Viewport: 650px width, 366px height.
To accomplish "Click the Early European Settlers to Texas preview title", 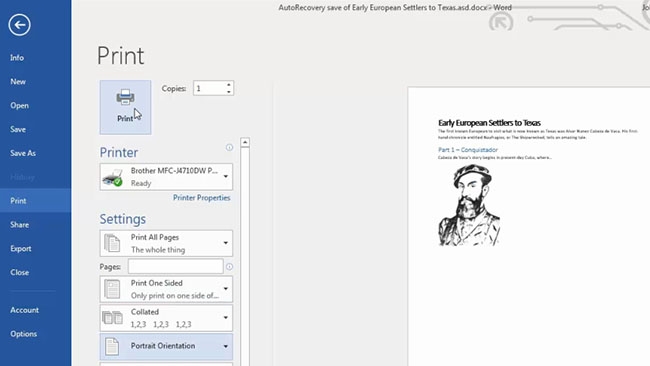I will click(x=489, y=123).
